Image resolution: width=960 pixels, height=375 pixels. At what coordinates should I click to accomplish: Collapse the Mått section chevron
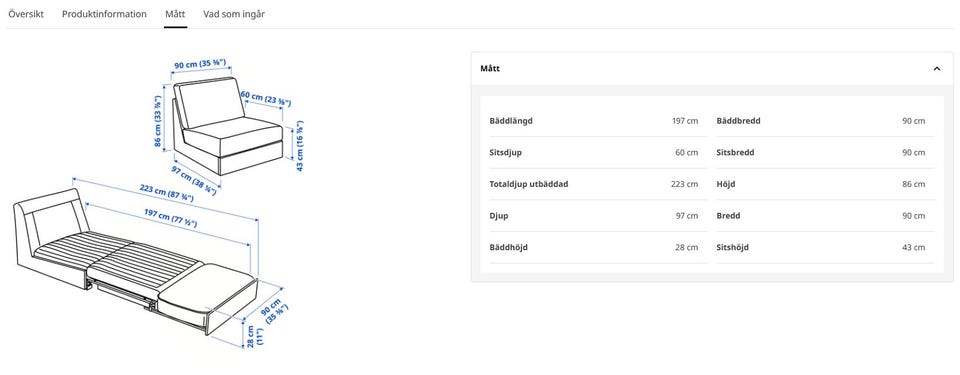coord(936,69)
